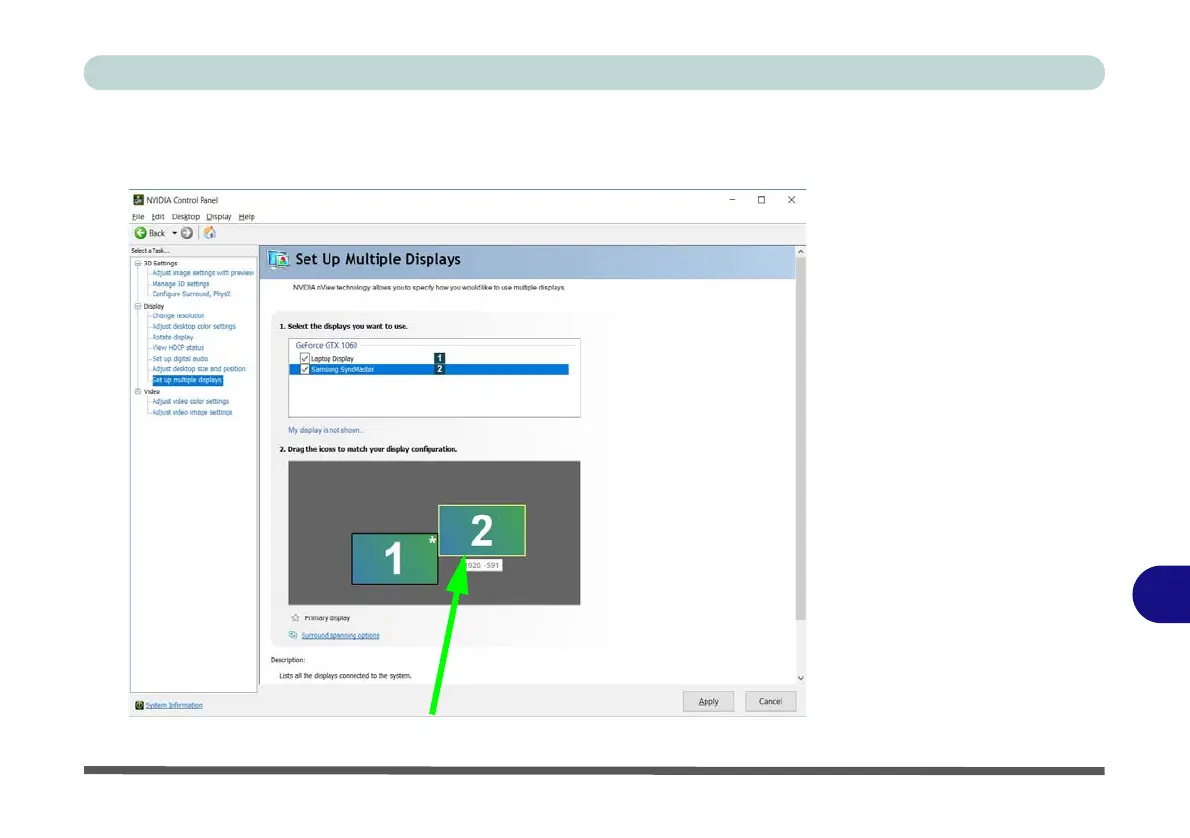The height and width of the screenshot is (838, 1190).
Task: Select the Laptop Display list row text
Action: point(332,359)
